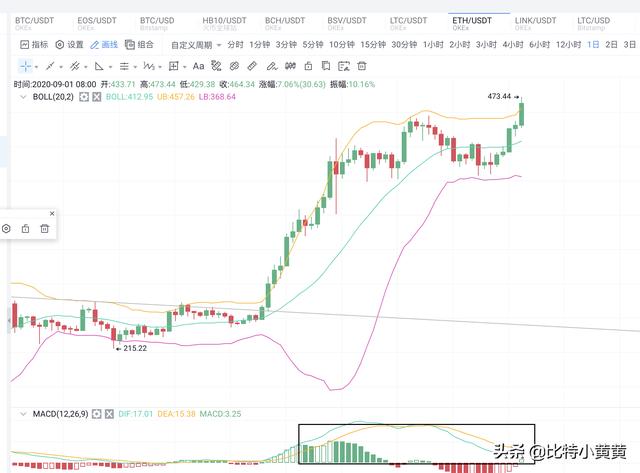This screenshot has height=473, width=640.
Task: Select the 4小时 interval
Action: pyautogui.click(x=513, y=44)
